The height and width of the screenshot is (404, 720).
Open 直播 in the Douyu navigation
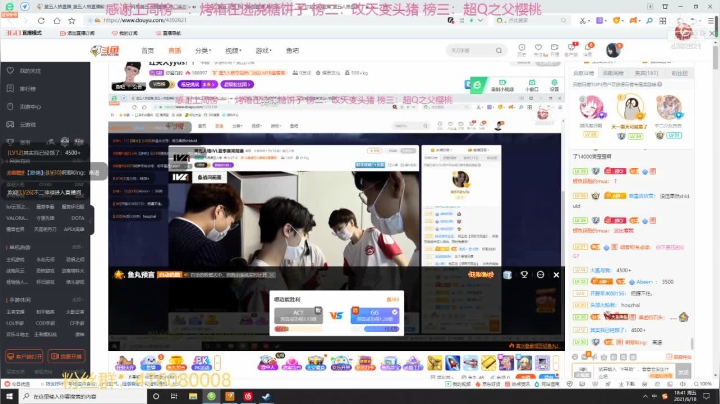coord(174,50)
